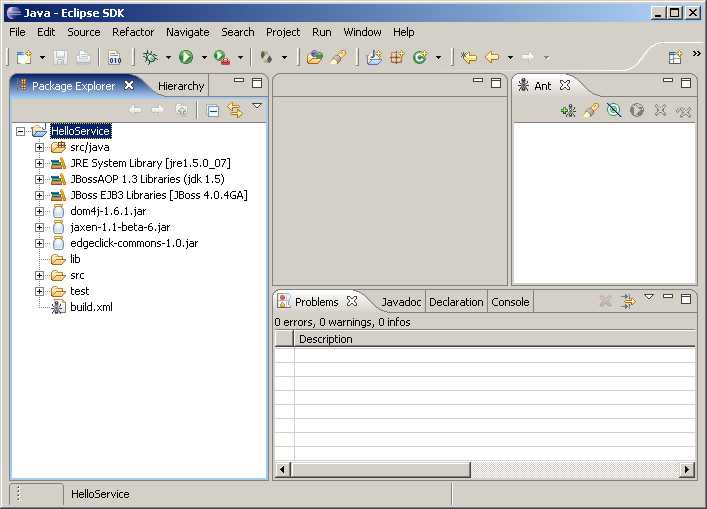The image size is (707, 509).
Task: Select the lib folder
Action: click(75, 259)
